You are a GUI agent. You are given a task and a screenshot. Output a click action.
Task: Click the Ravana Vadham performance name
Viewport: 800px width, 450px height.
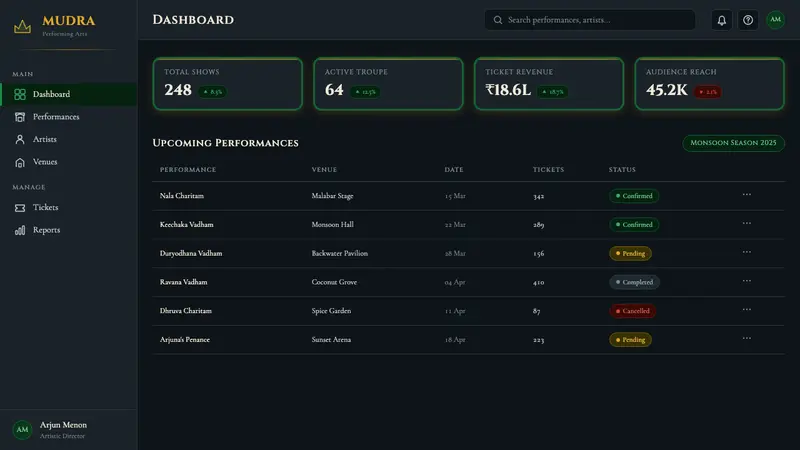[x=184, y=282]
